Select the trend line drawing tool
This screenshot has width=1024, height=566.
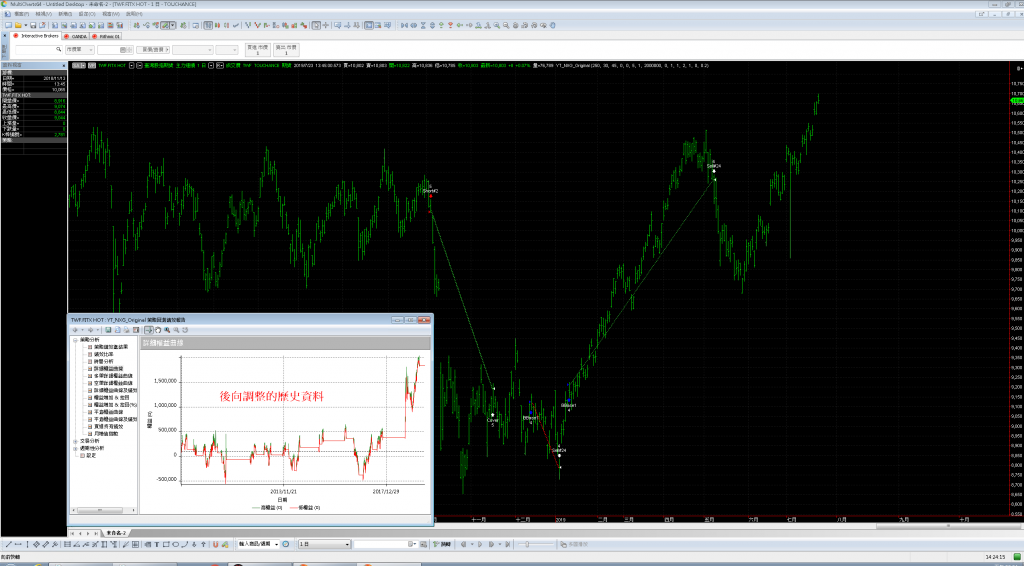[x=9, y=544]
